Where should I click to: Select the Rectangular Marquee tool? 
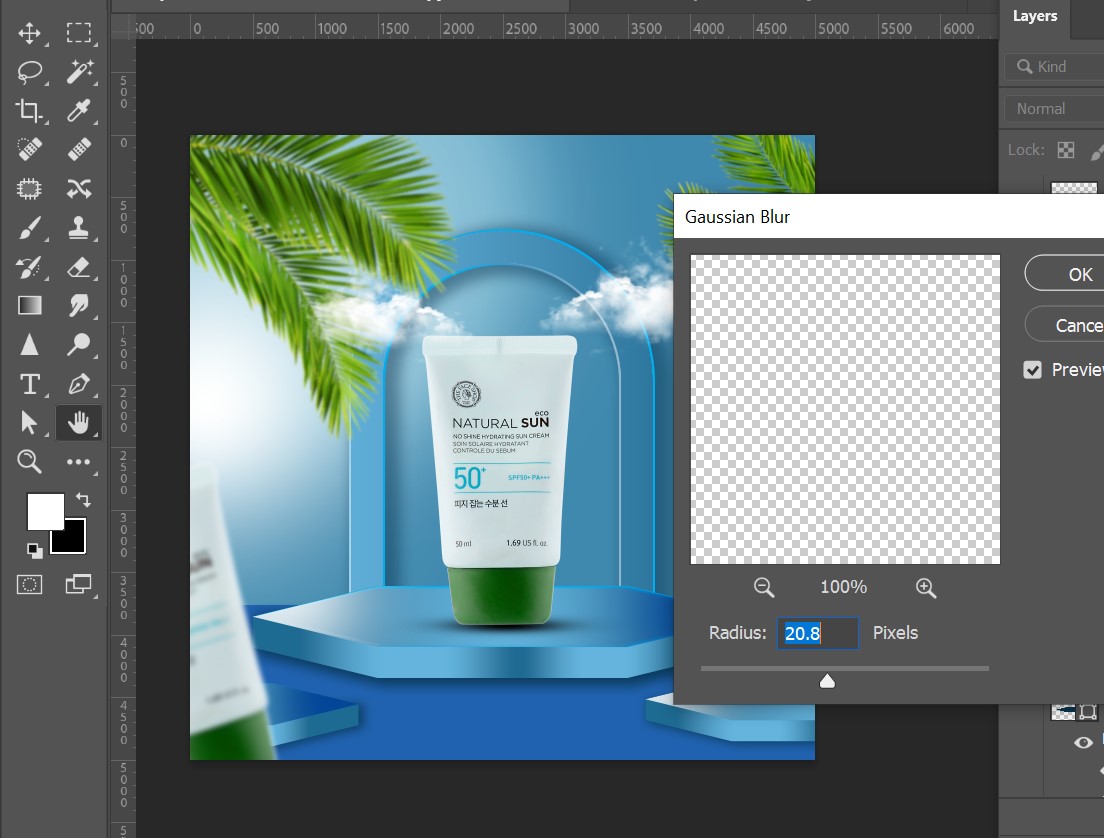(78, 33)
